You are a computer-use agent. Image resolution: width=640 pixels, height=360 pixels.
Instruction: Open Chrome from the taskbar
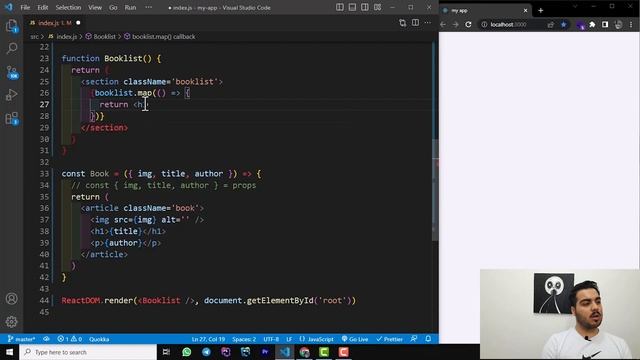pos(304,352)
